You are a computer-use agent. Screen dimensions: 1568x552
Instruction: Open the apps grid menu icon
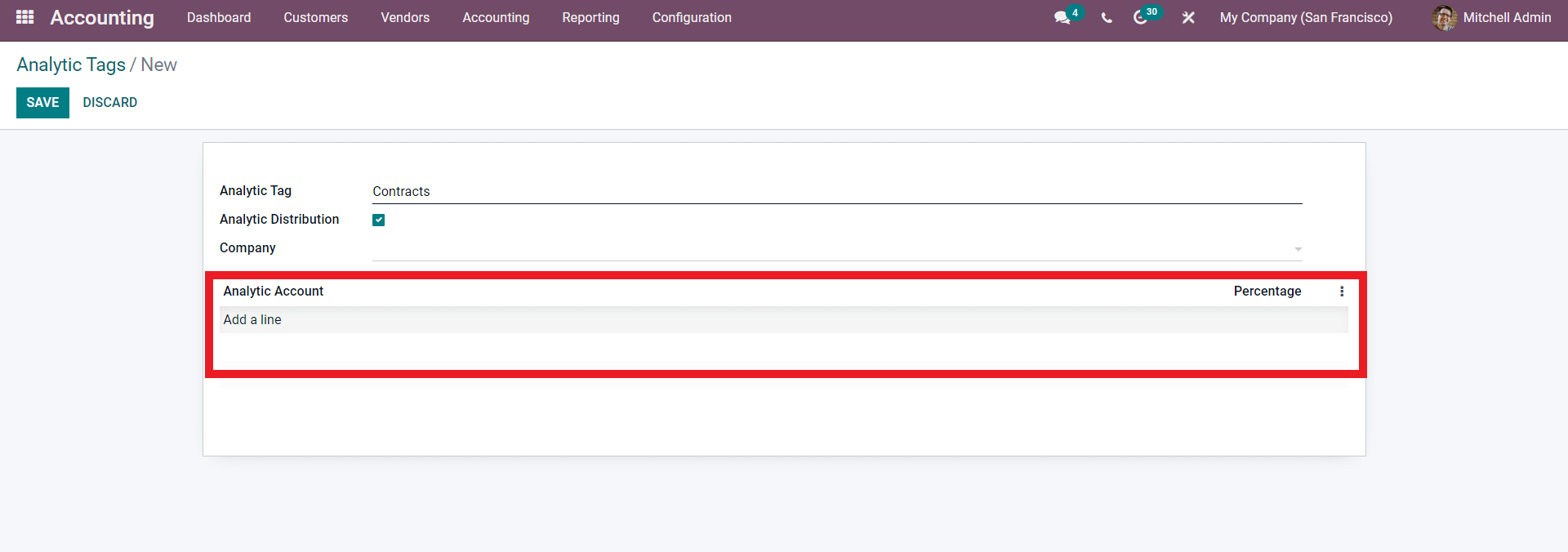[x=24, y=17]
